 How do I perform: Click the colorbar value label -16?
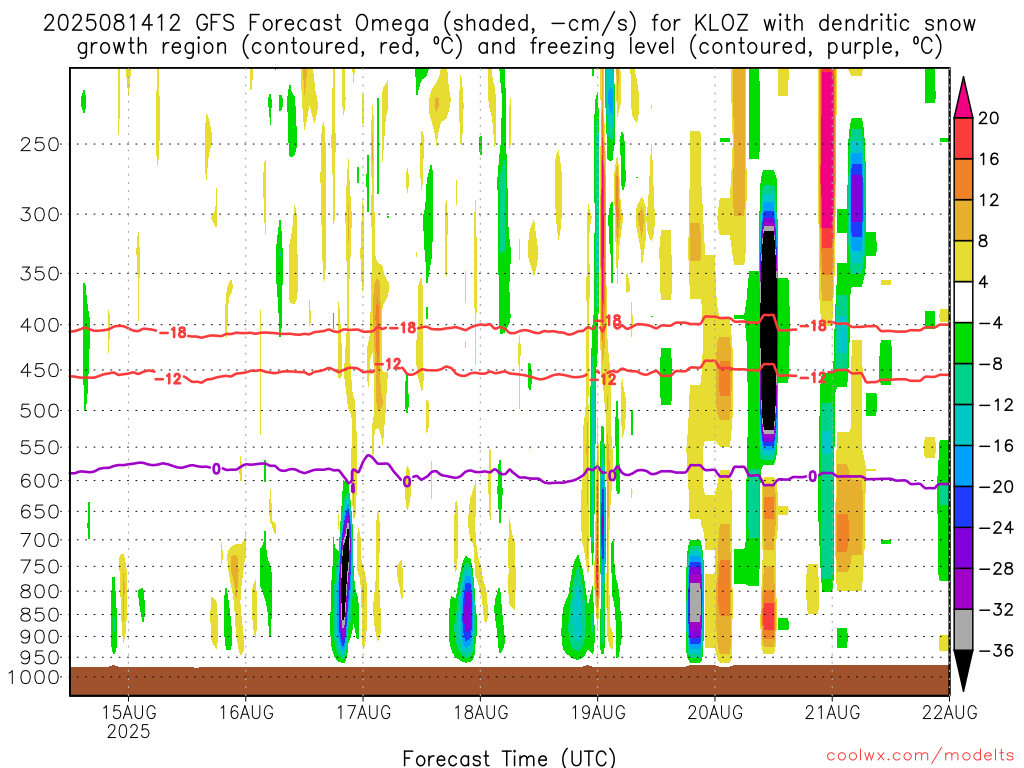tap(997, 445)
